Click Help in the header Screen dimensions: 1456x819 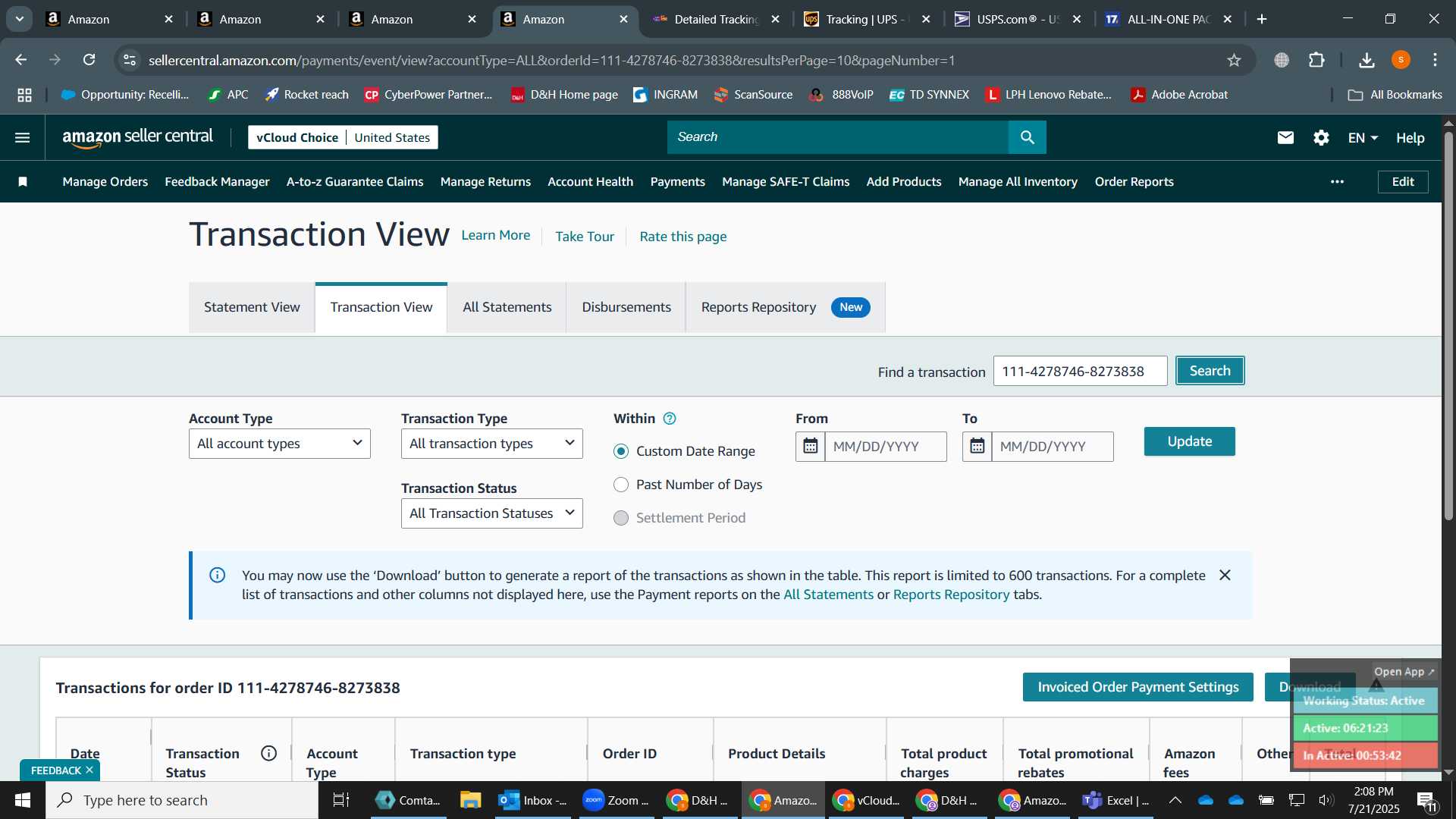click(x=1410, y=137)
